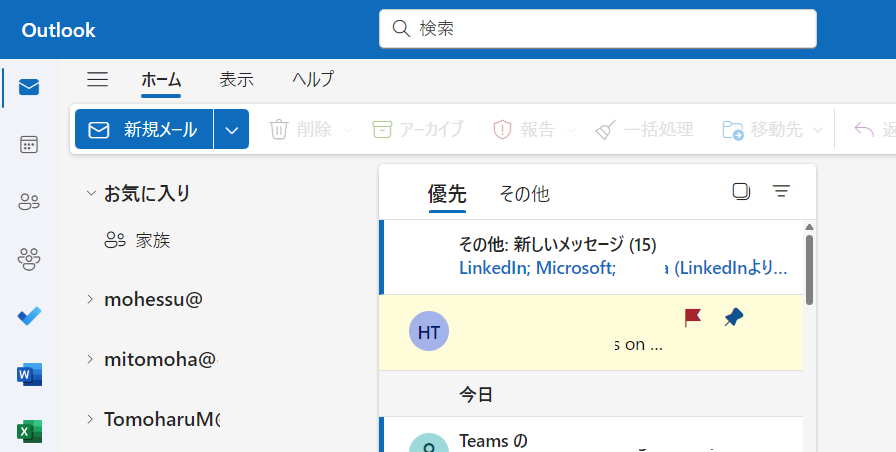Open the 新規メール dropdown arrow
896x452 pixels.
click(231, 129)
